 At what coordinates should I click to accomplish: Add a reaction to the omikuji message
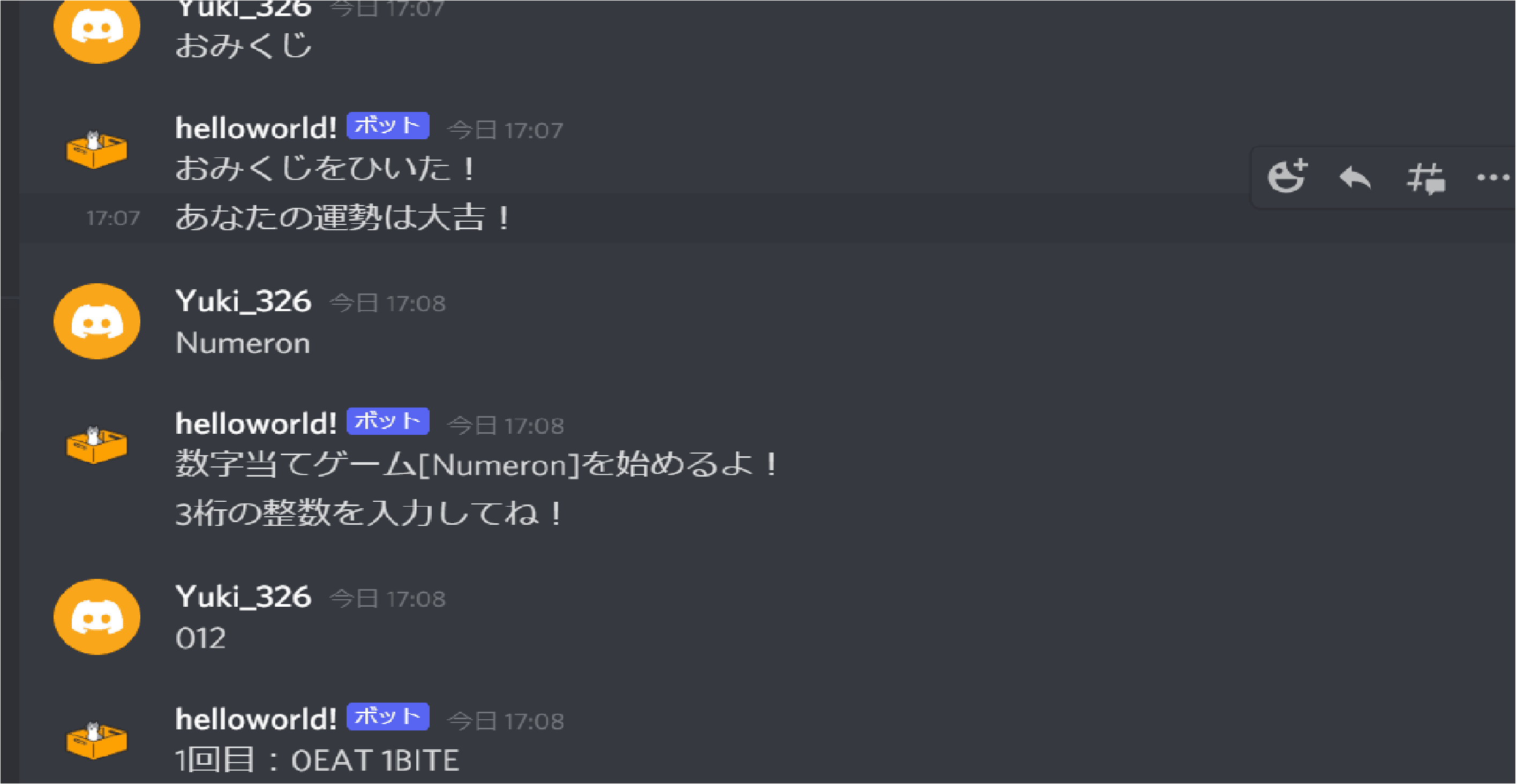[1287, 176]
